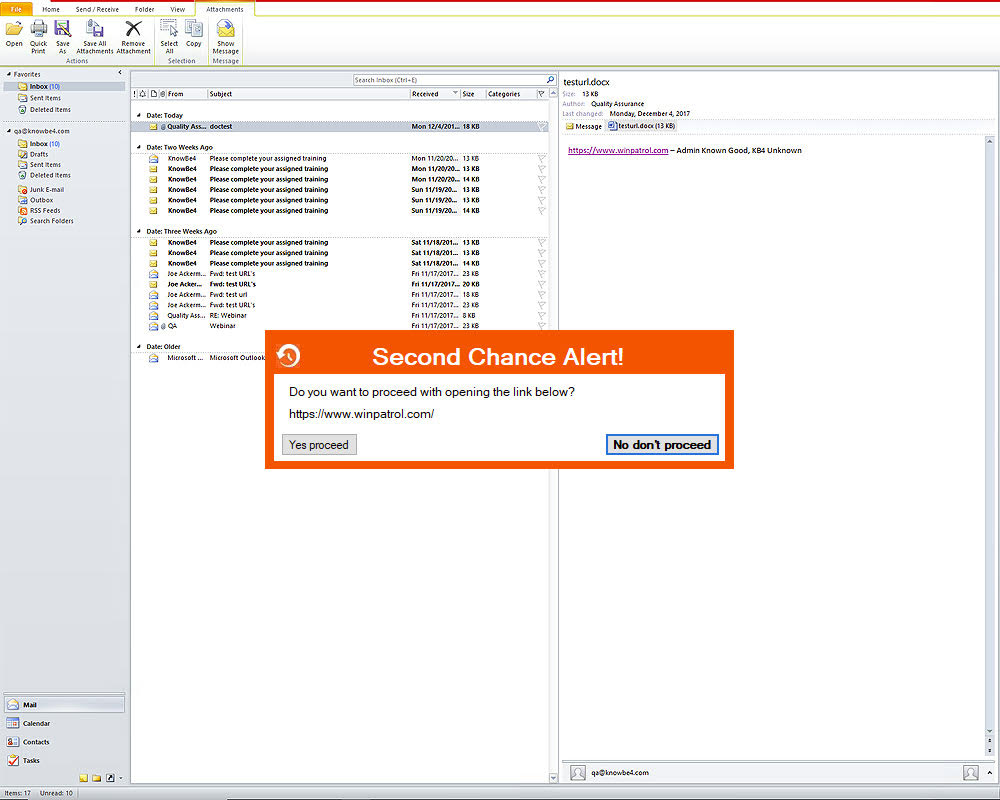Viewport: 1000px width, 800px height.
Task: Switch to Calendar in navigation pane
Action: tap(64, 723)
